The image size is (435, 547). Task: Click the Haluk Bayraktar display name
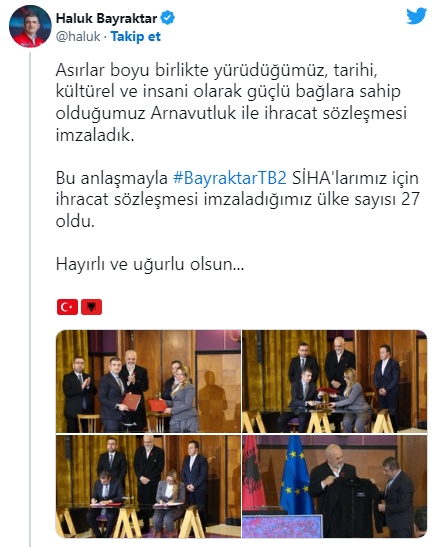pos(106,18)
